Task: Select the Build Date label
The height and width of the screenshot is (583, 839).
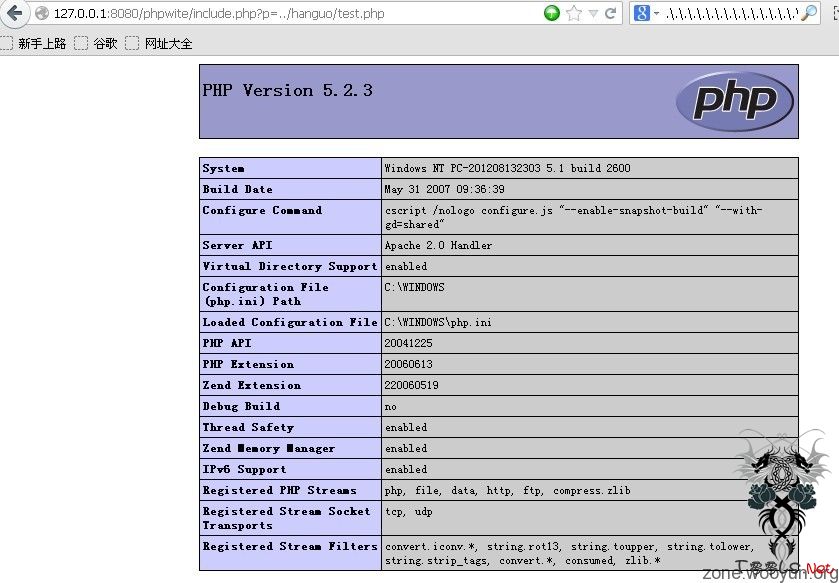Action: (237, 189)
